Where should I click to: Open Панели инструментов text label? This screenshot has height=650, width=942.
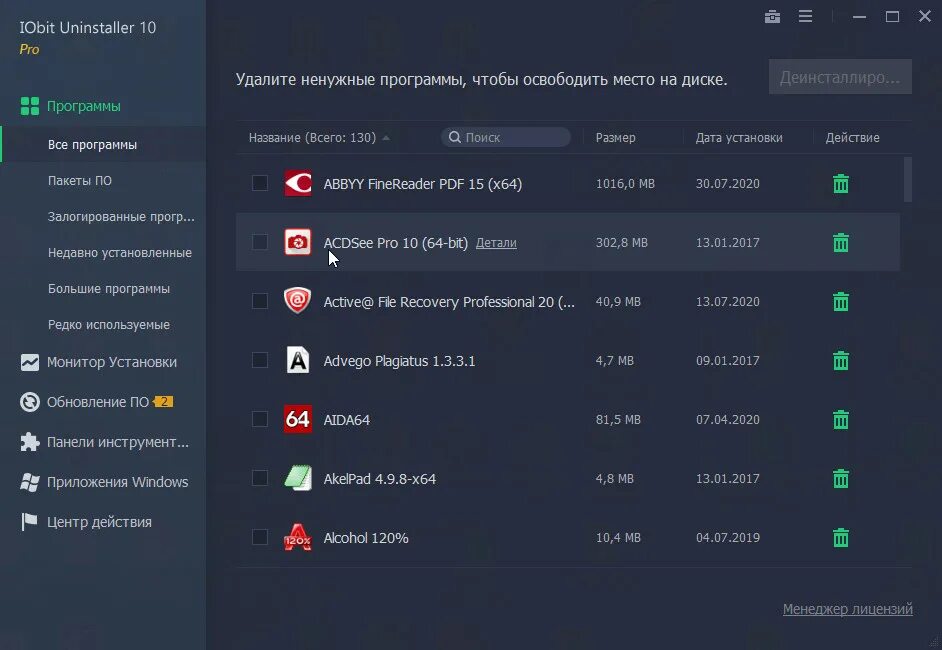118,442
